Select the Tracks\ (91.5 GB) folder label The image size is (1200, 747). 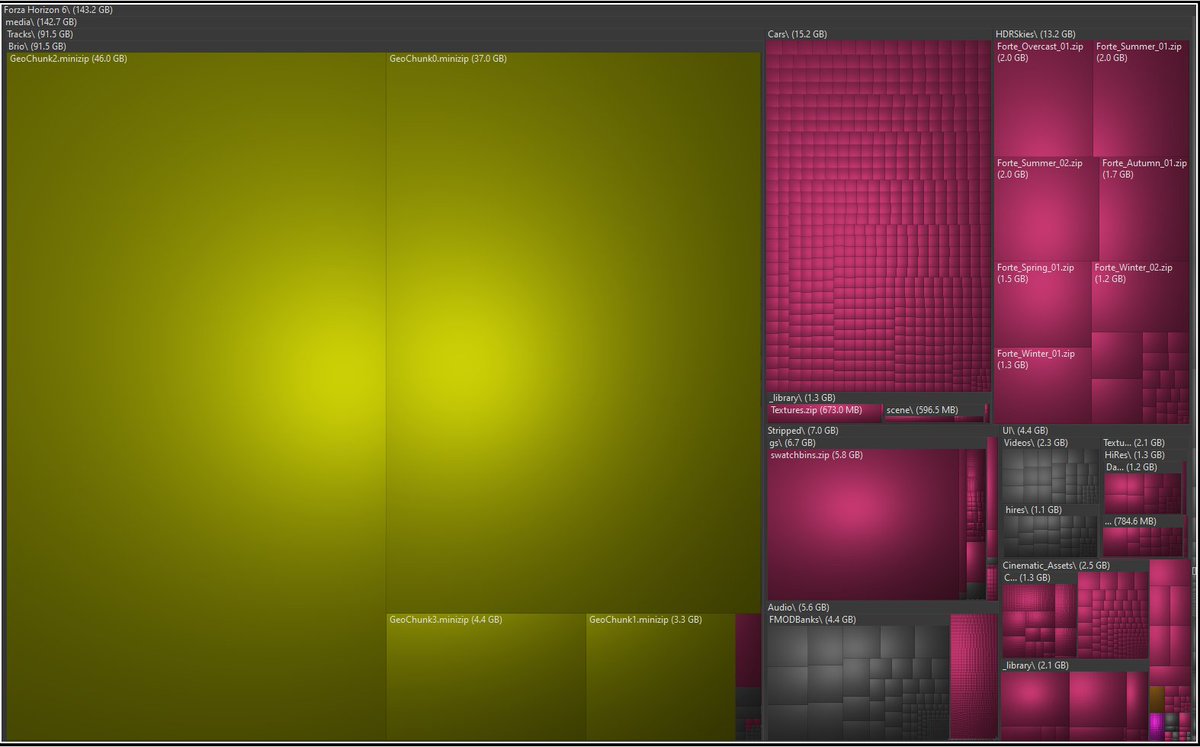pyautogui.click(x=40, y=34)
